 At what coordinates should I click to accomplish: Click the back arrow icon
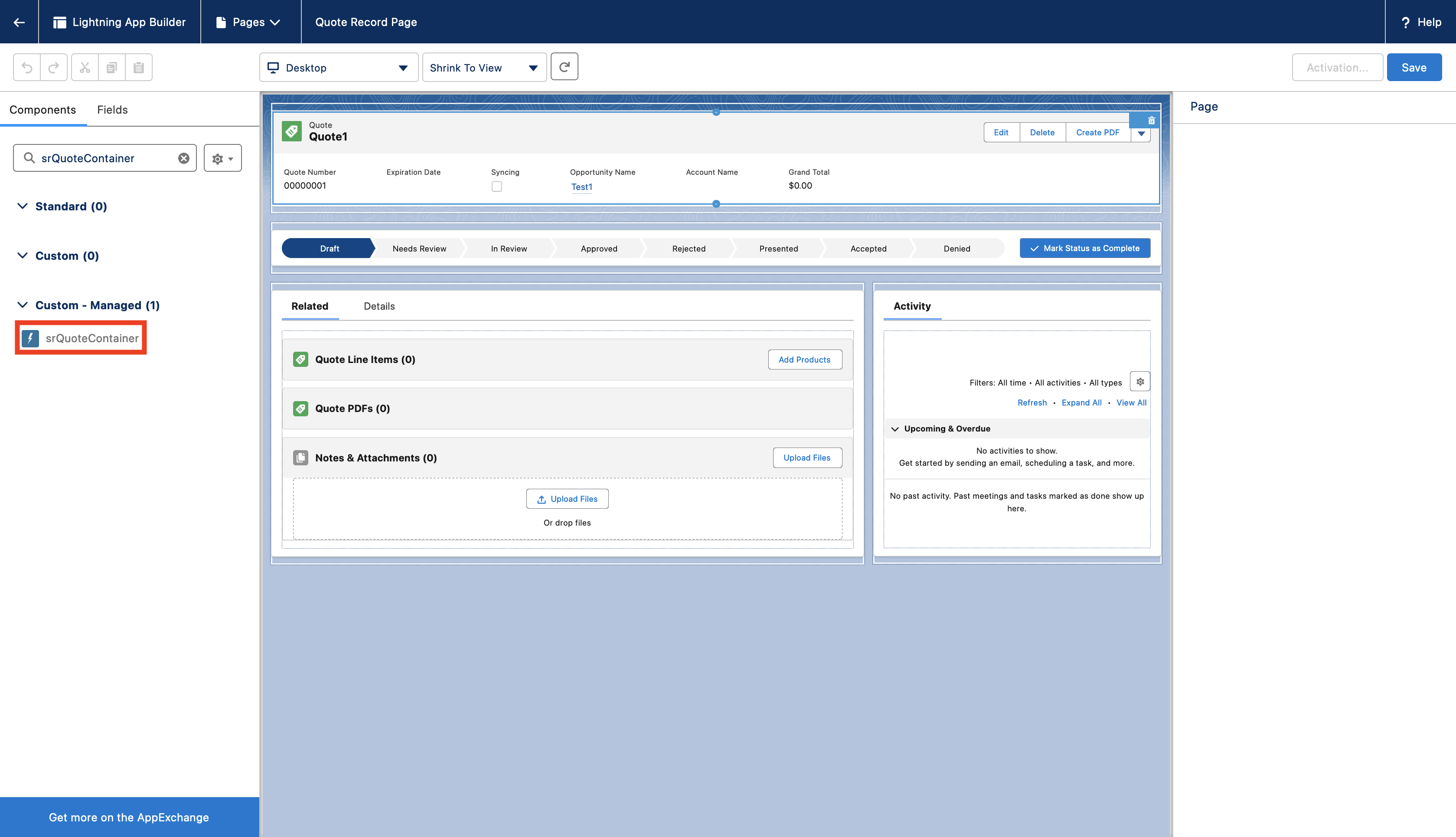coord(19,22)
